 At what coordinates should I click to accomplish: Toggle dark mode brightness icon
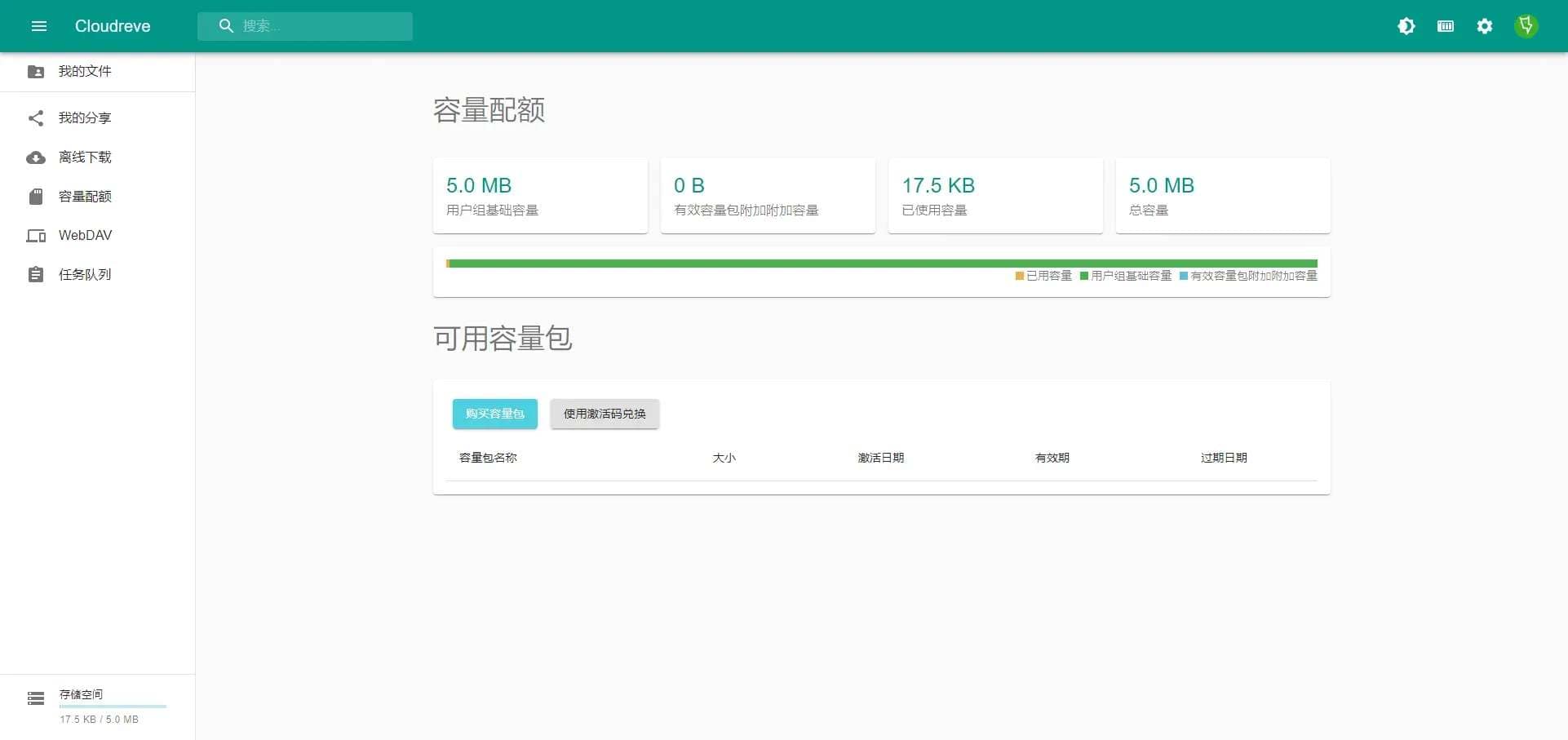1406,26
